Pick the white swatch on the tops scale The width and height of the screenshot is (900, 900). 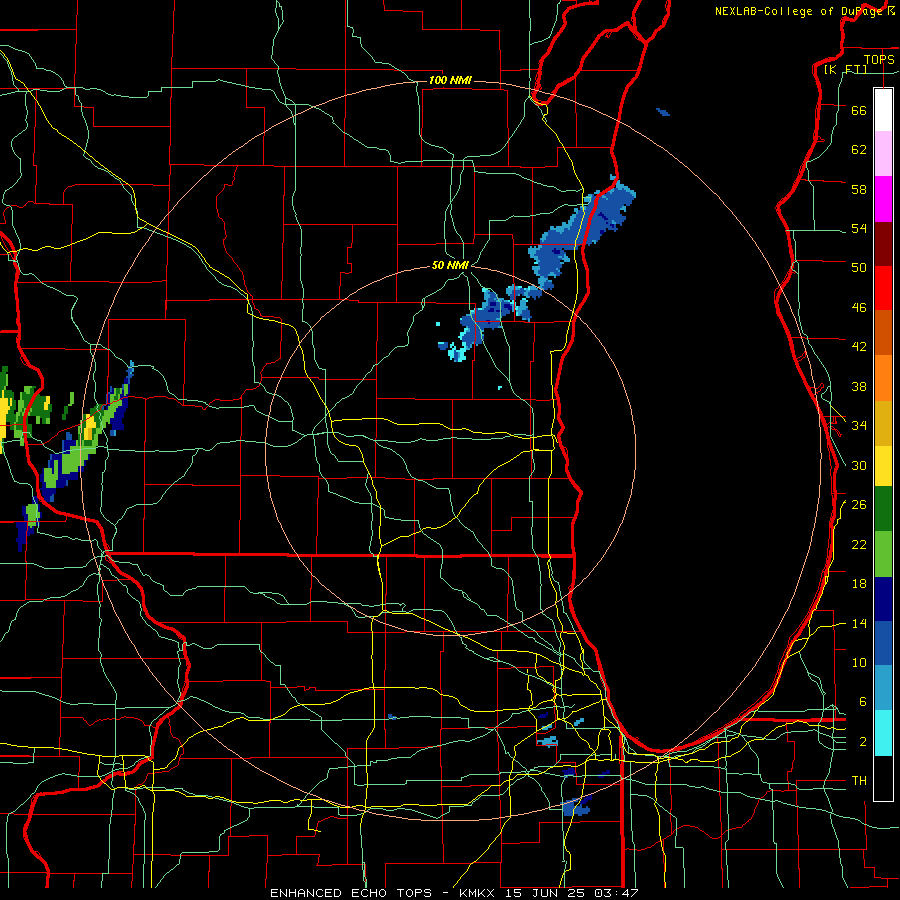[x=883, y=110]
